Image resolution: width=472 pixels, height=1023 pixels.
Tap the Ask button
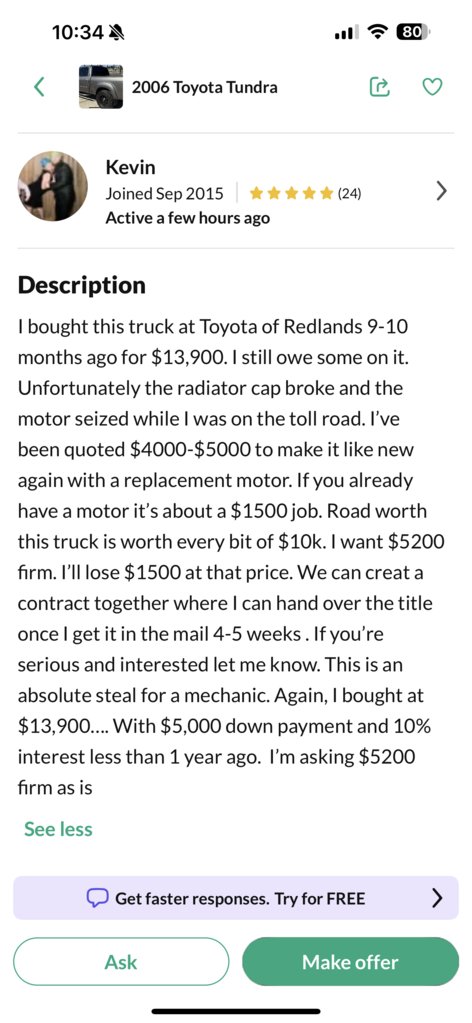coord(121,962)
